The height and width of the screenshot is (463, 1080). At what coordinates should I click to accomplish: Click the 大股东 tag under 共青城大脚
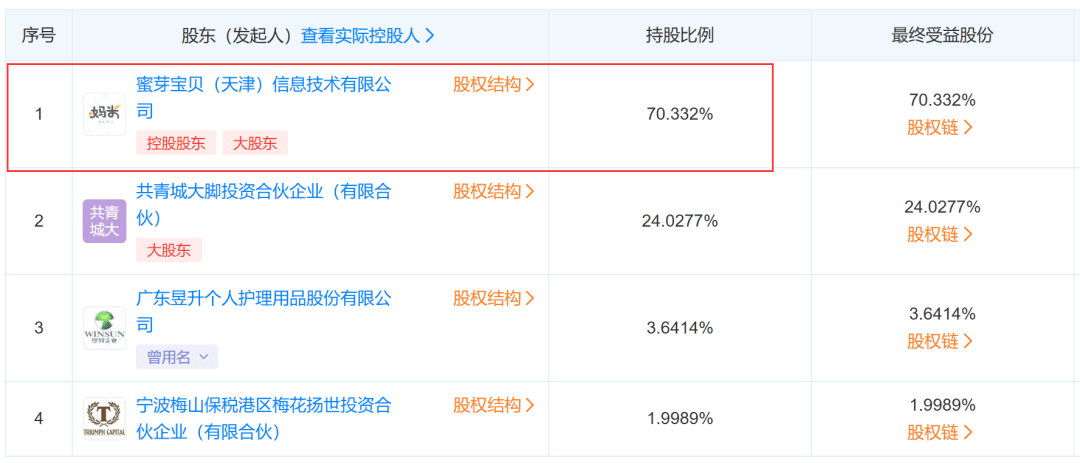[x=169, y=249]
